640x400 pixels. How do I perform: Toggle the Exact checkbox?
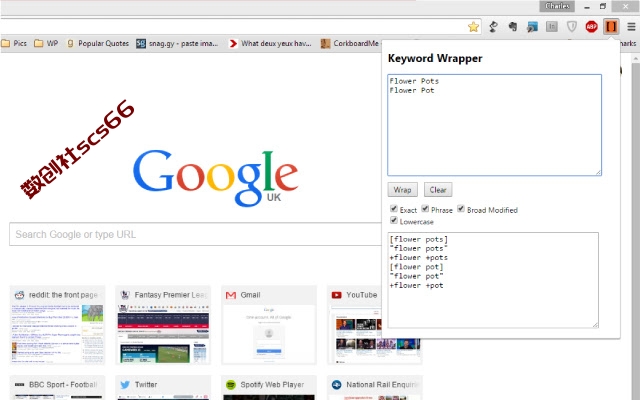[x=393, y=209]
